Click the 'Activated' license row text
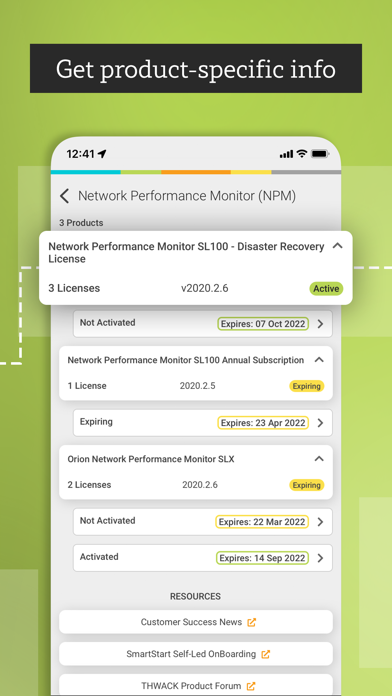Viewport: 392px width, 696px height. pos(99,557)
